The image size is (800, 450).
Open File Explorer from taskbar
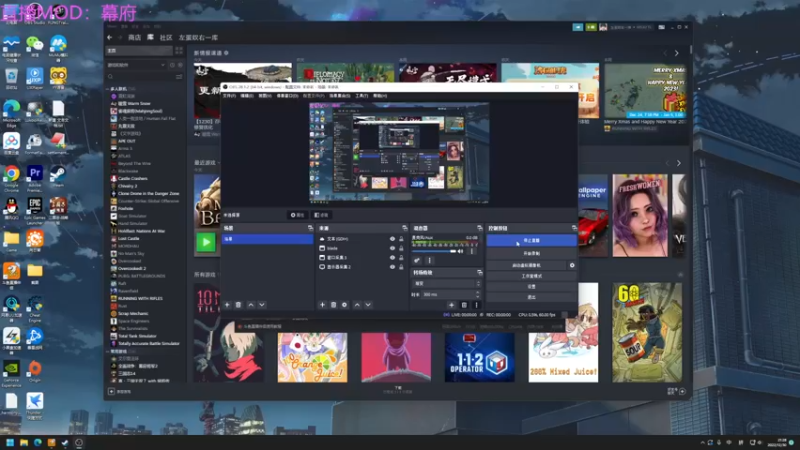[23, 442]
